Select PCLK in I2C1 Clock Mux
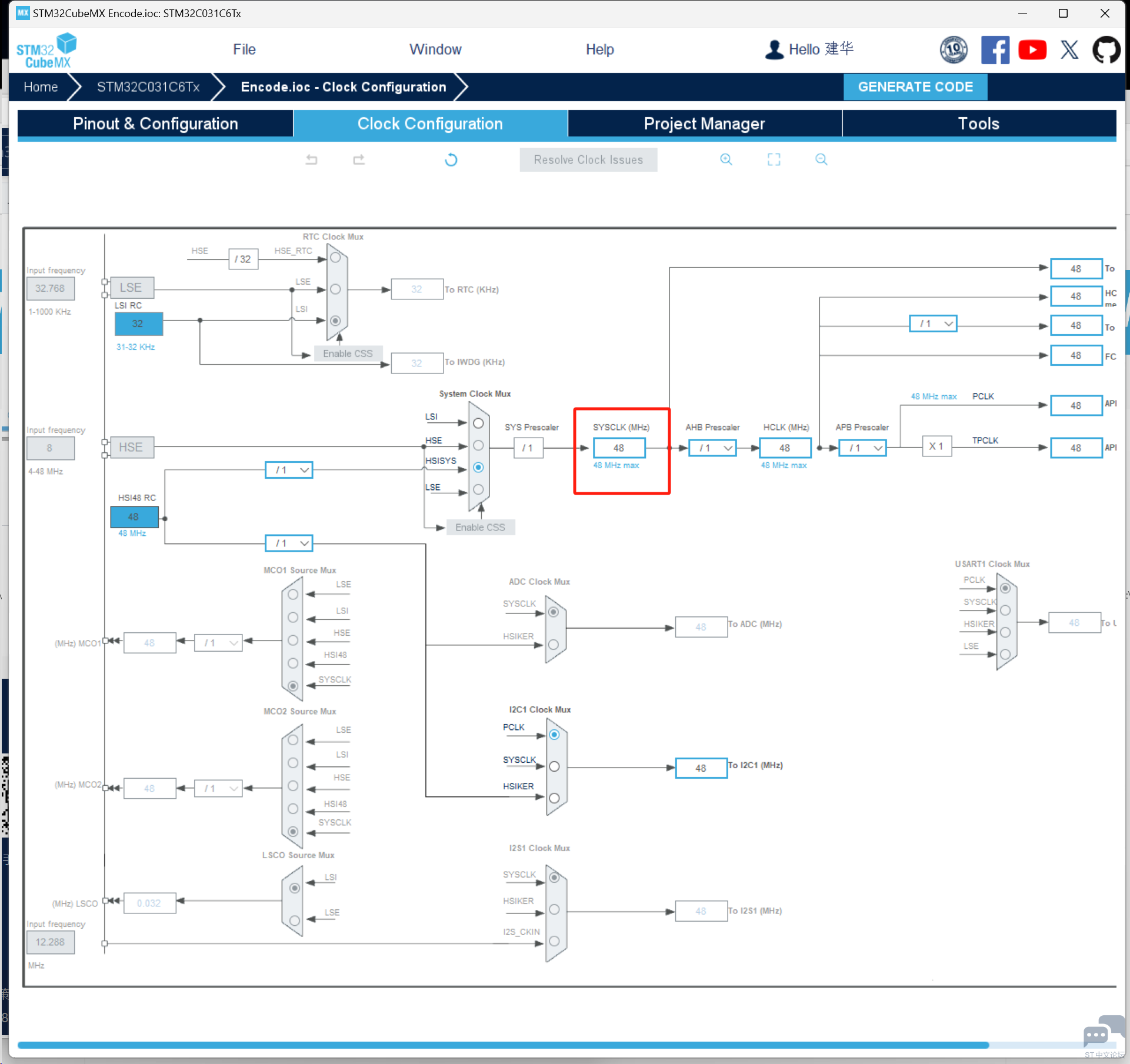1130x1064 pixels. [554, 735]
